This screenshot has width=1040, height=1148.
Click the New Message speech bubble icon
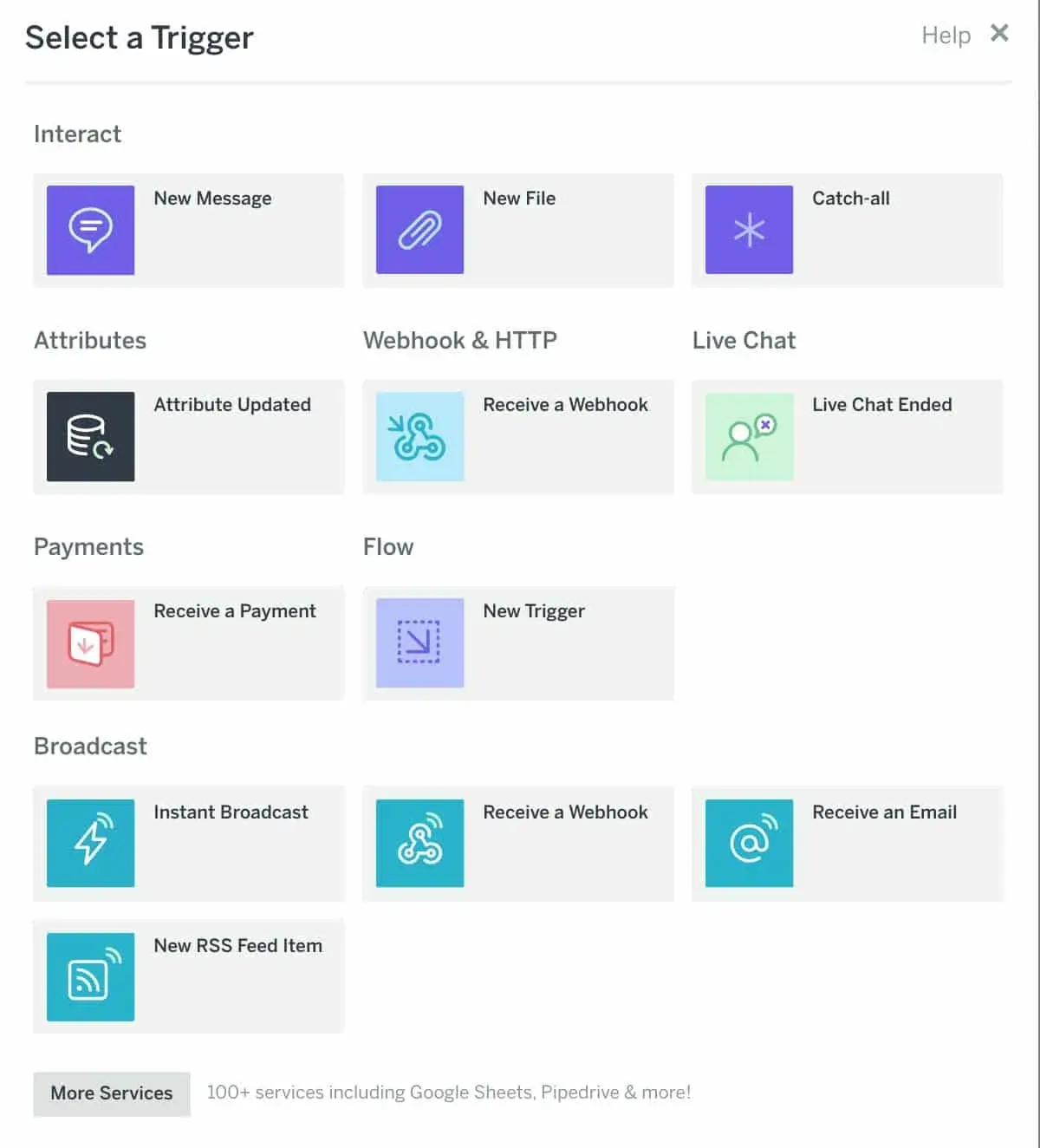point(90,230)
